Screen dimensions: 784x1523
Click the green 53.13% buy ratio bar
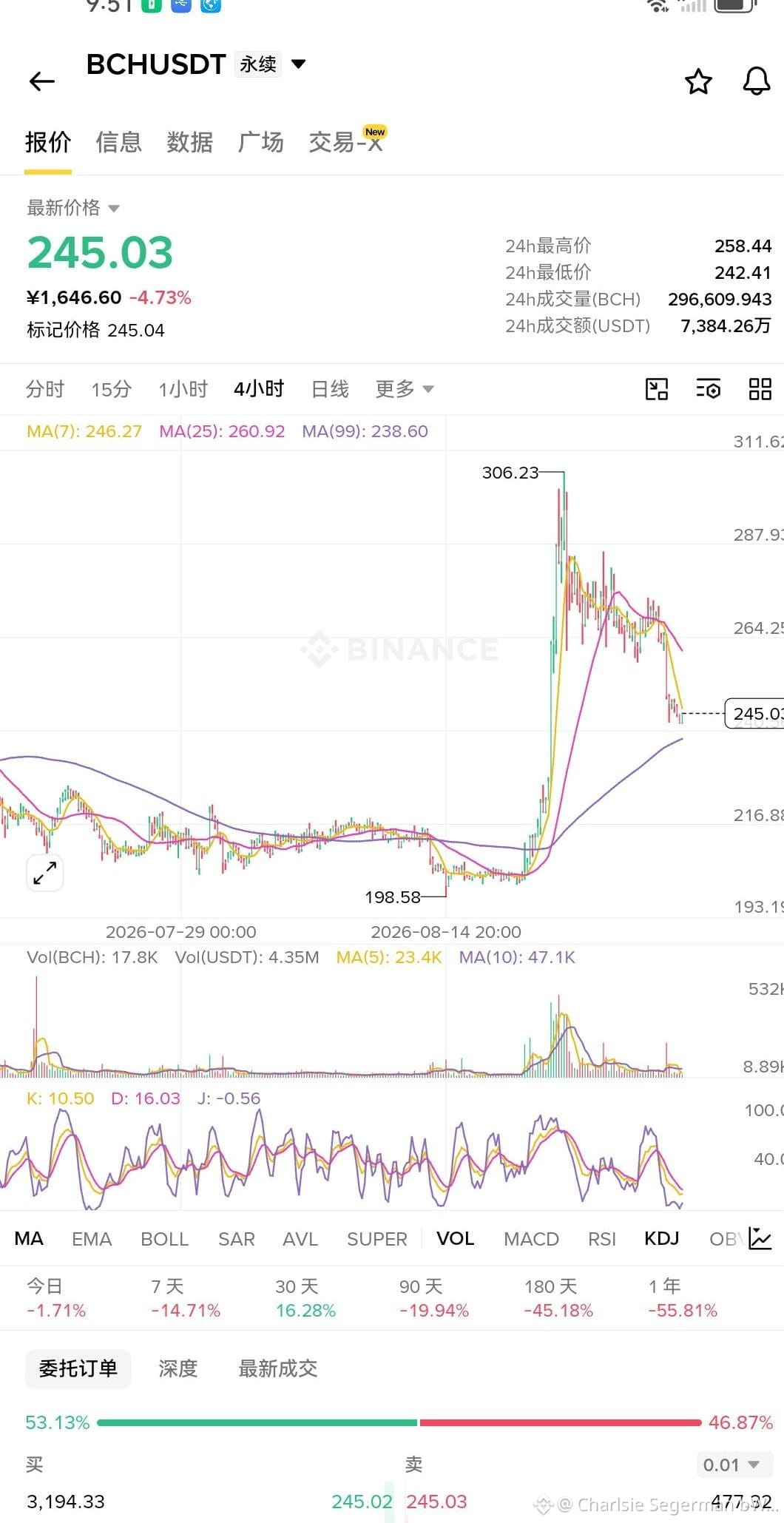point(257,1422)
